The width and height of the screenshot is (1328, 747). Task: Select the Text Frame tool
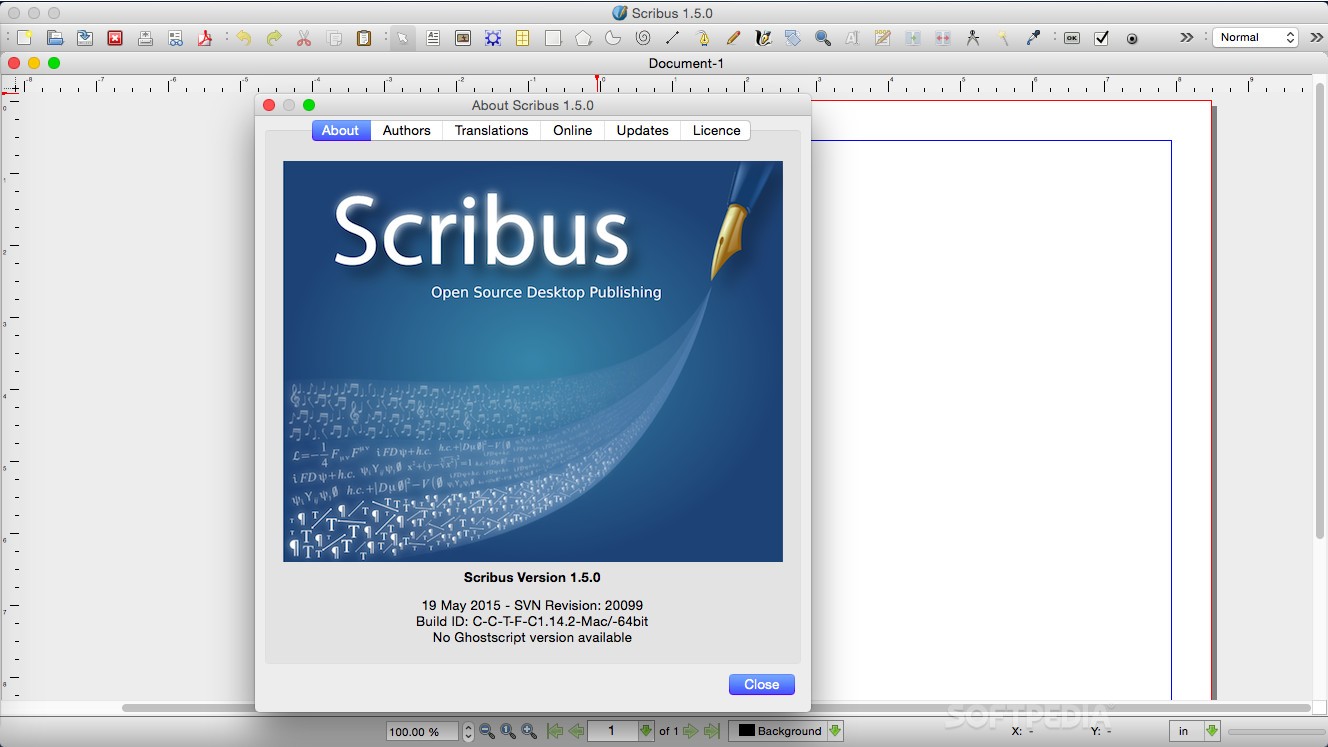point(433,38)
